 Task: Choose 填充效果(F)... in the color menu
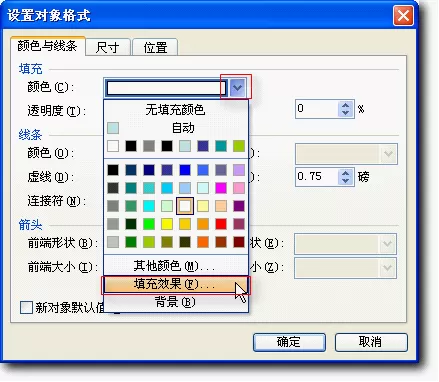click(x=175, y=284)
